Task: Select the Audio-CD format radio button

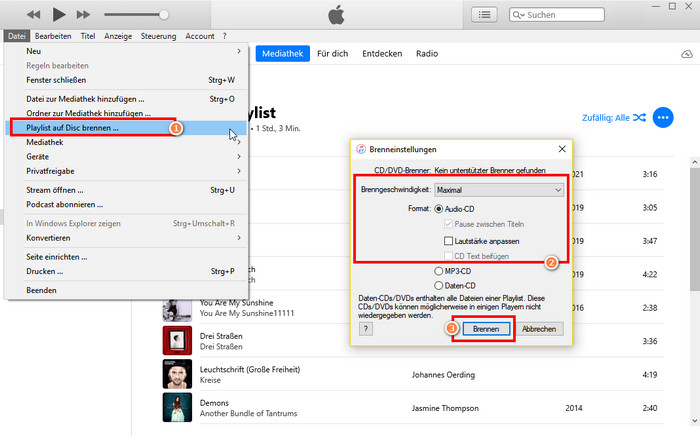Action: coord(439,209)
